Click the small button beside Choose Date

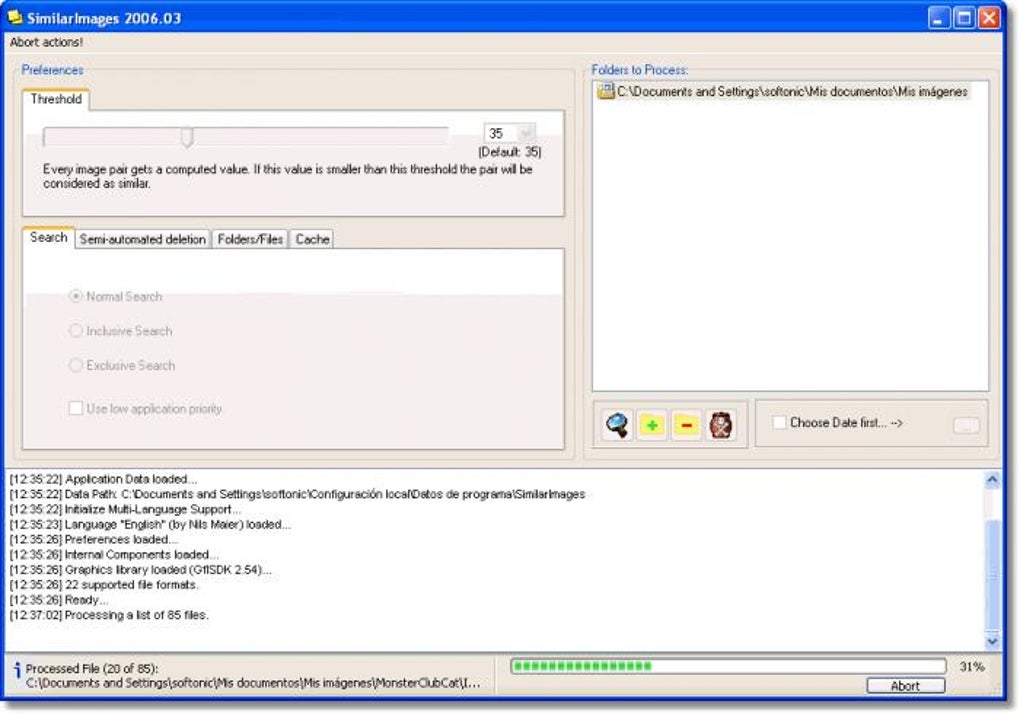(x=966, y=426)
